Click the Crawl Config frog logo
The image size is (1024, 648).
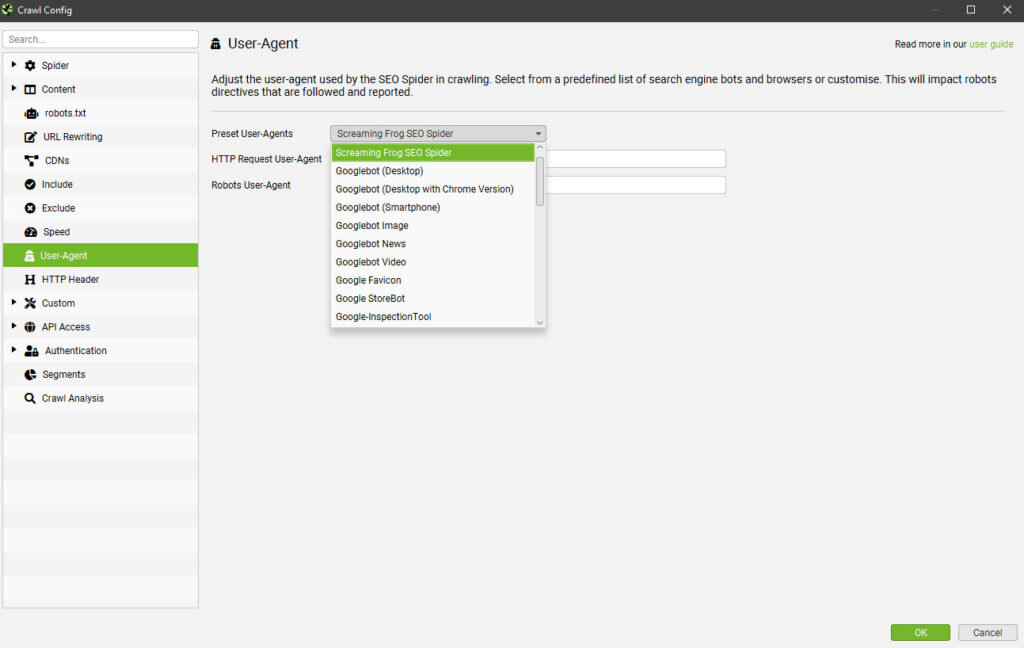point(7,10)
